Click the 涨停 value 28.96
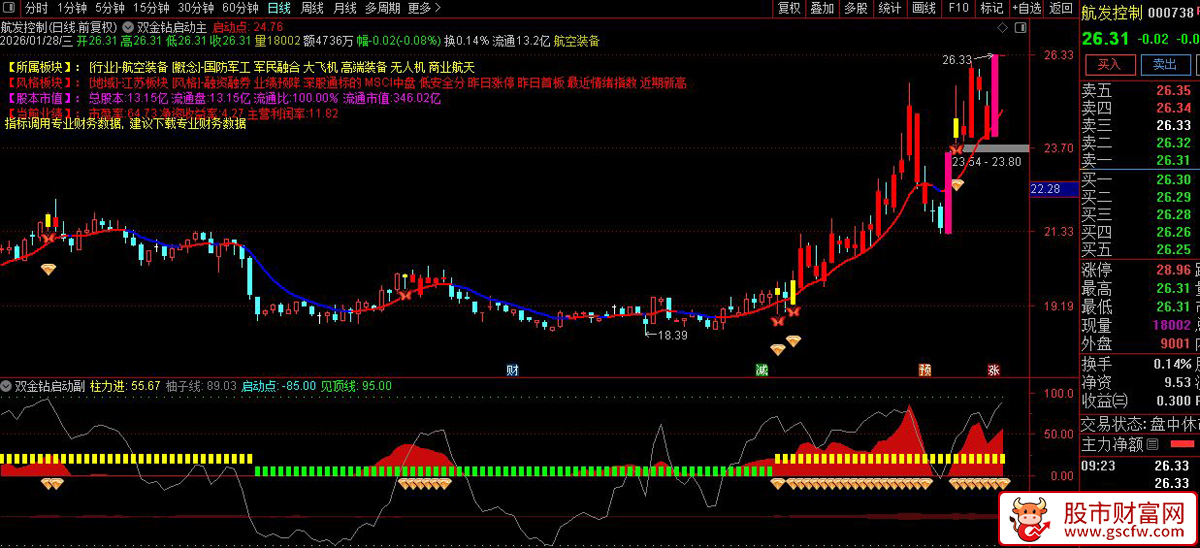The width and height of the screenshot is (1200, 548). (x=1173, y=270)
